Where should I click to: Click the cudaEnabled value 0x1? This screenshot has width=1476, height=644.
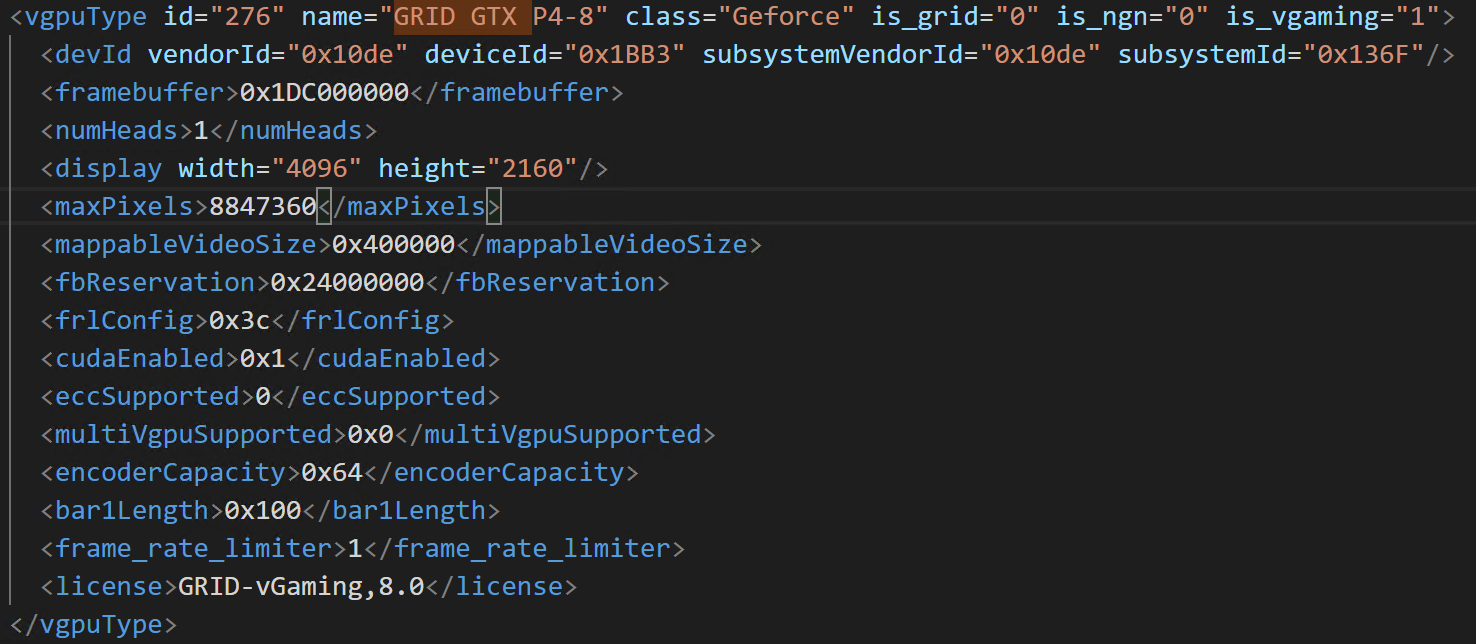[263, 358]
